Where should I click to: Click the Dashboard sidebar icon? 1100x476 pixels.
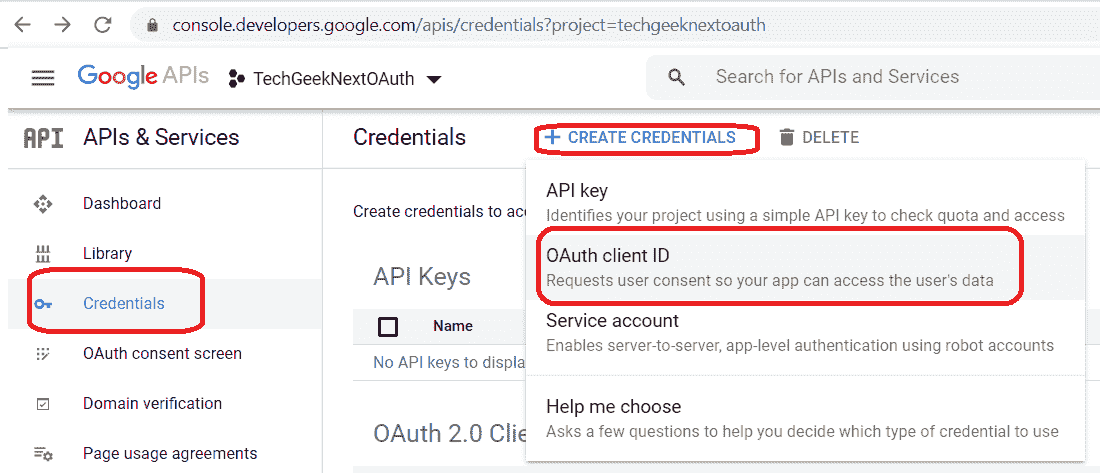43,204
